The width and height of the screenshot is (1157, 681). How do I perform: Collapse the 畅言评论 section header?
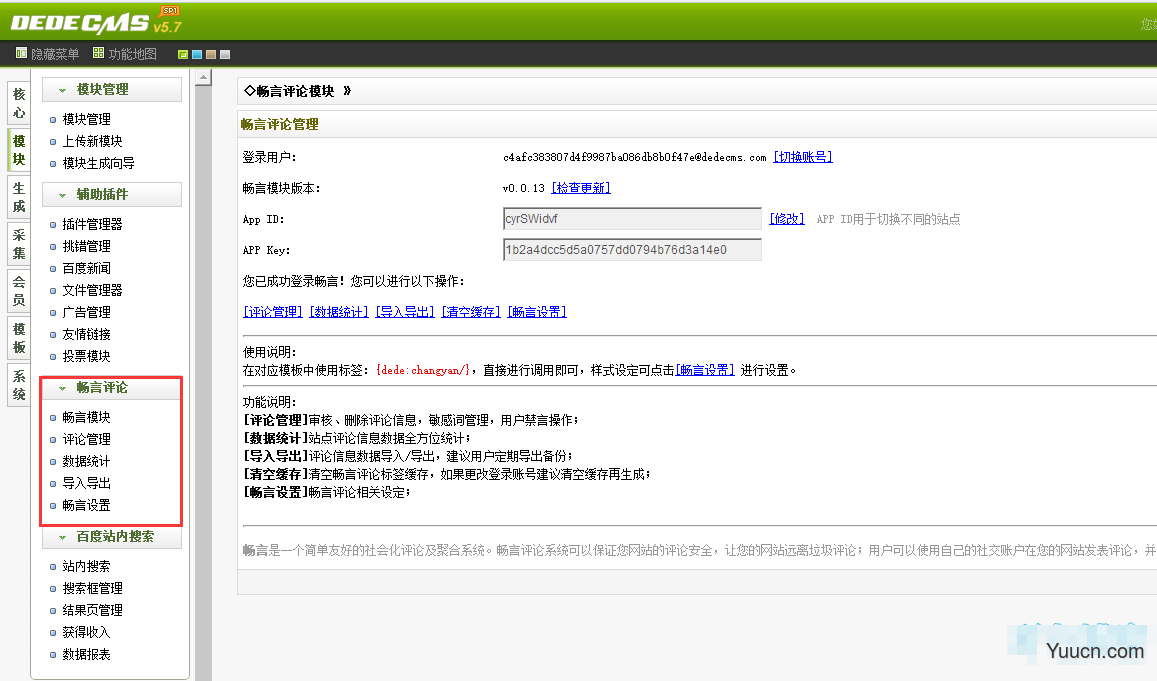tap(62, 388)
